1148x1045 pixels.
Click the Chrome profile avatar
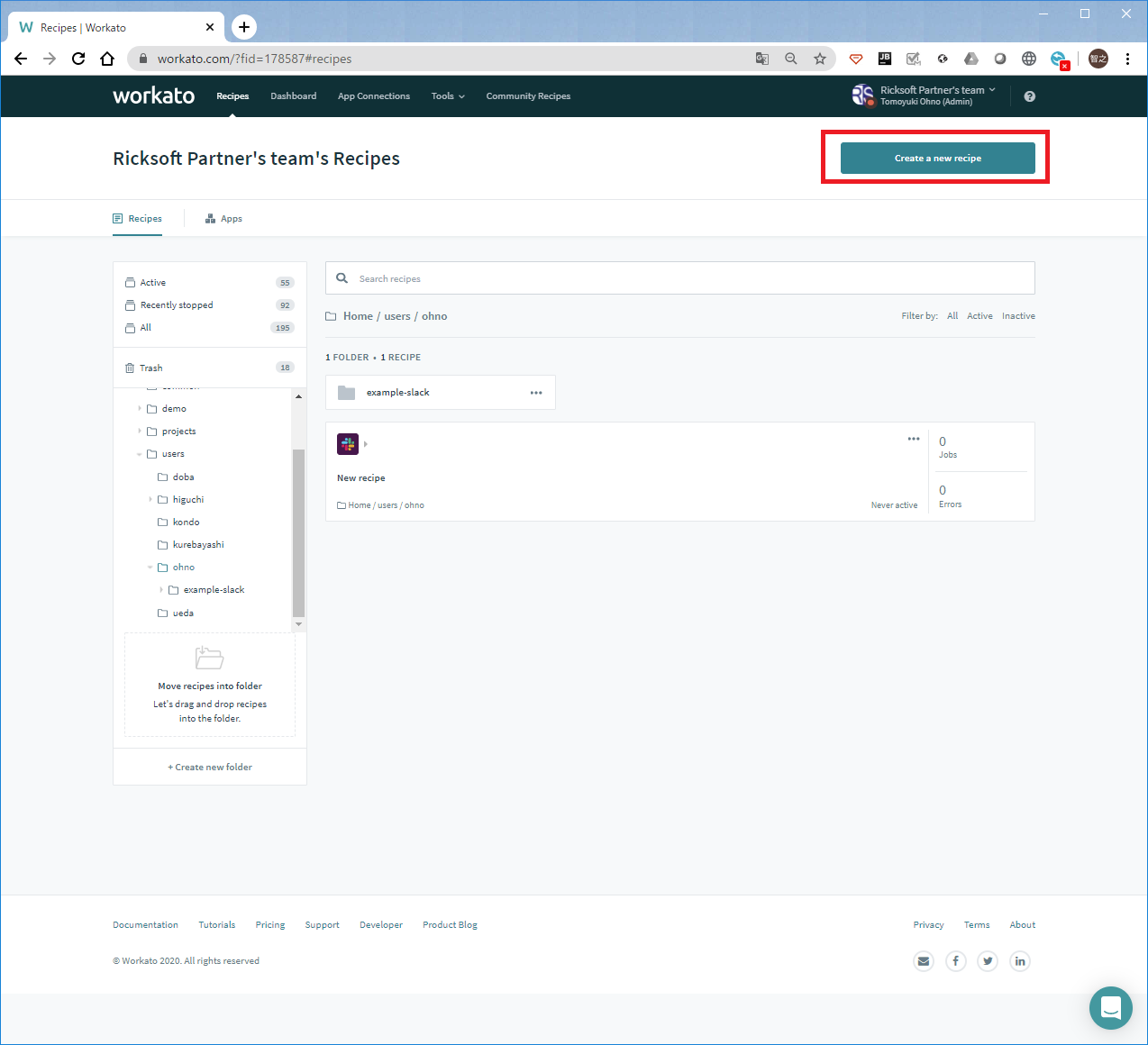point(1098,59)
